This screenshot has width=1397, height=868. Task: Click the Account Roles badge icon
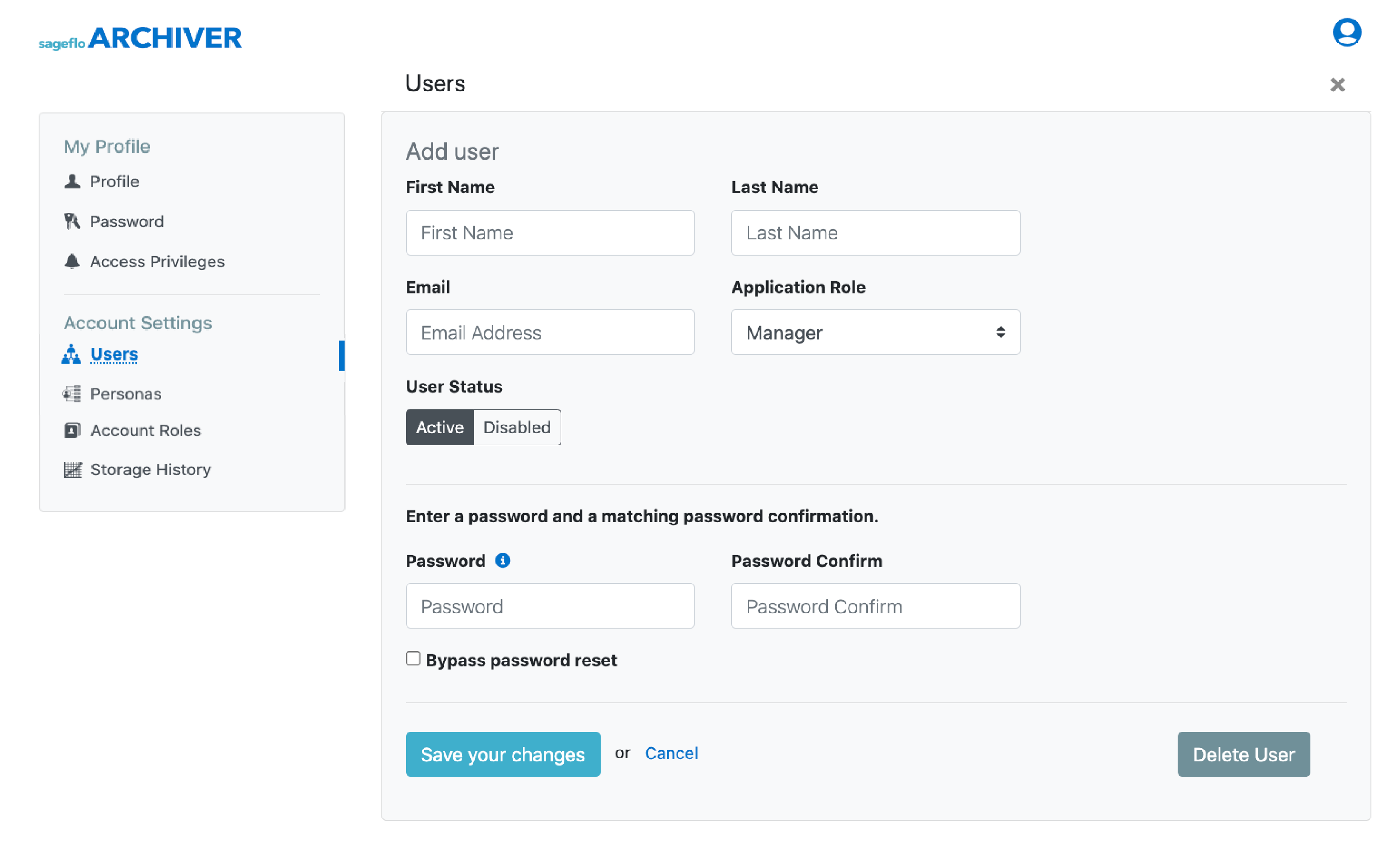[x=72, y=431]
